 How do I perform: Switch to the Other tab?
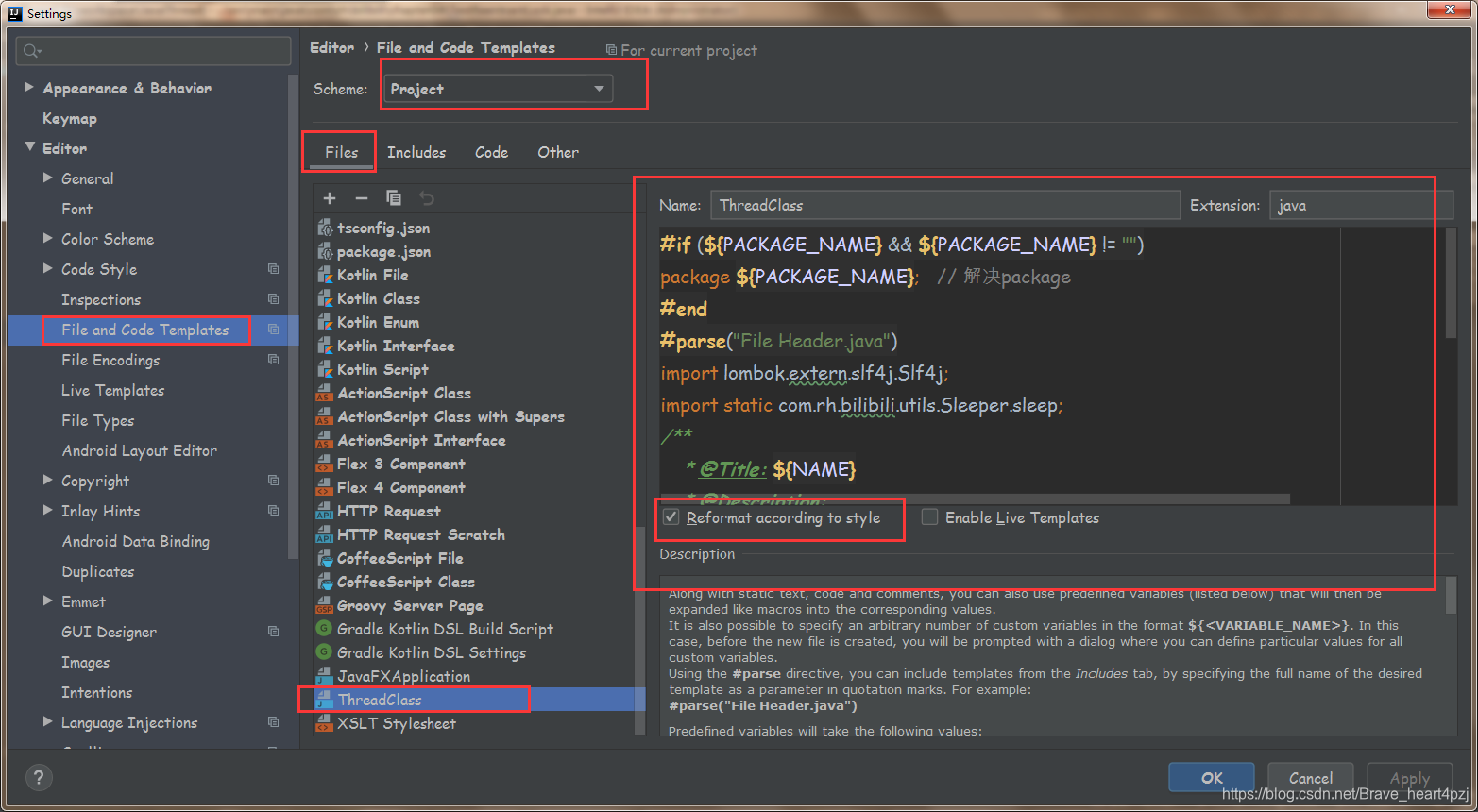point(558,152)
